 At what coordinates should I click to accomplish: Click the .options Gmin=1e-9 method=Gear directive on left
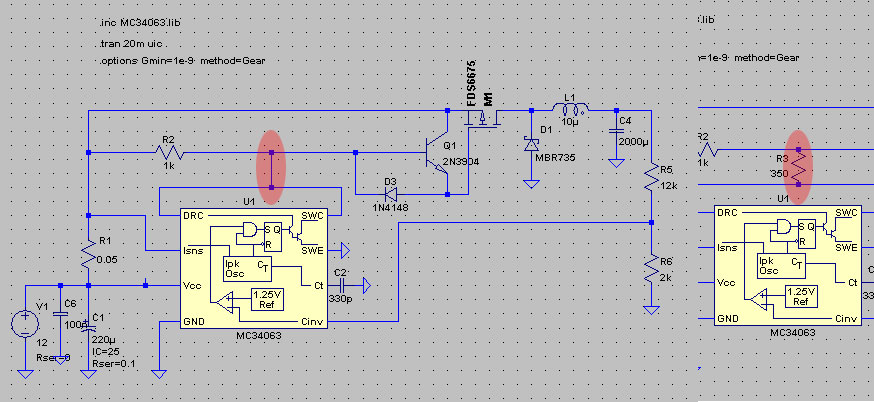pyautogui.click(x=182, y=60)
